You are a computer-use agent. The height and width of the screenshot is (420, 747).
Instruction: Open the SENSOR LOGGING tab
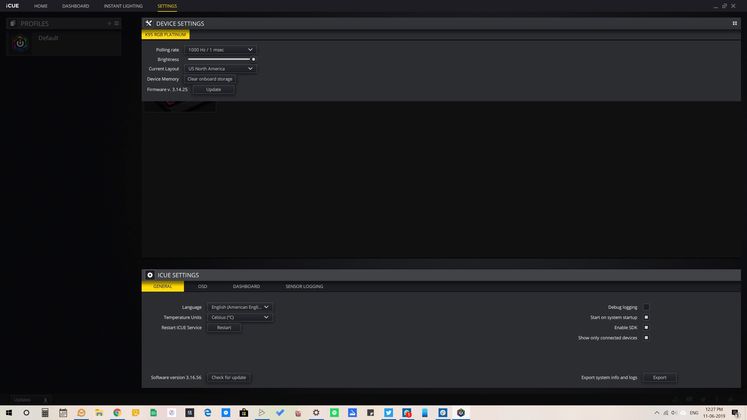click(x=304, y=286)
